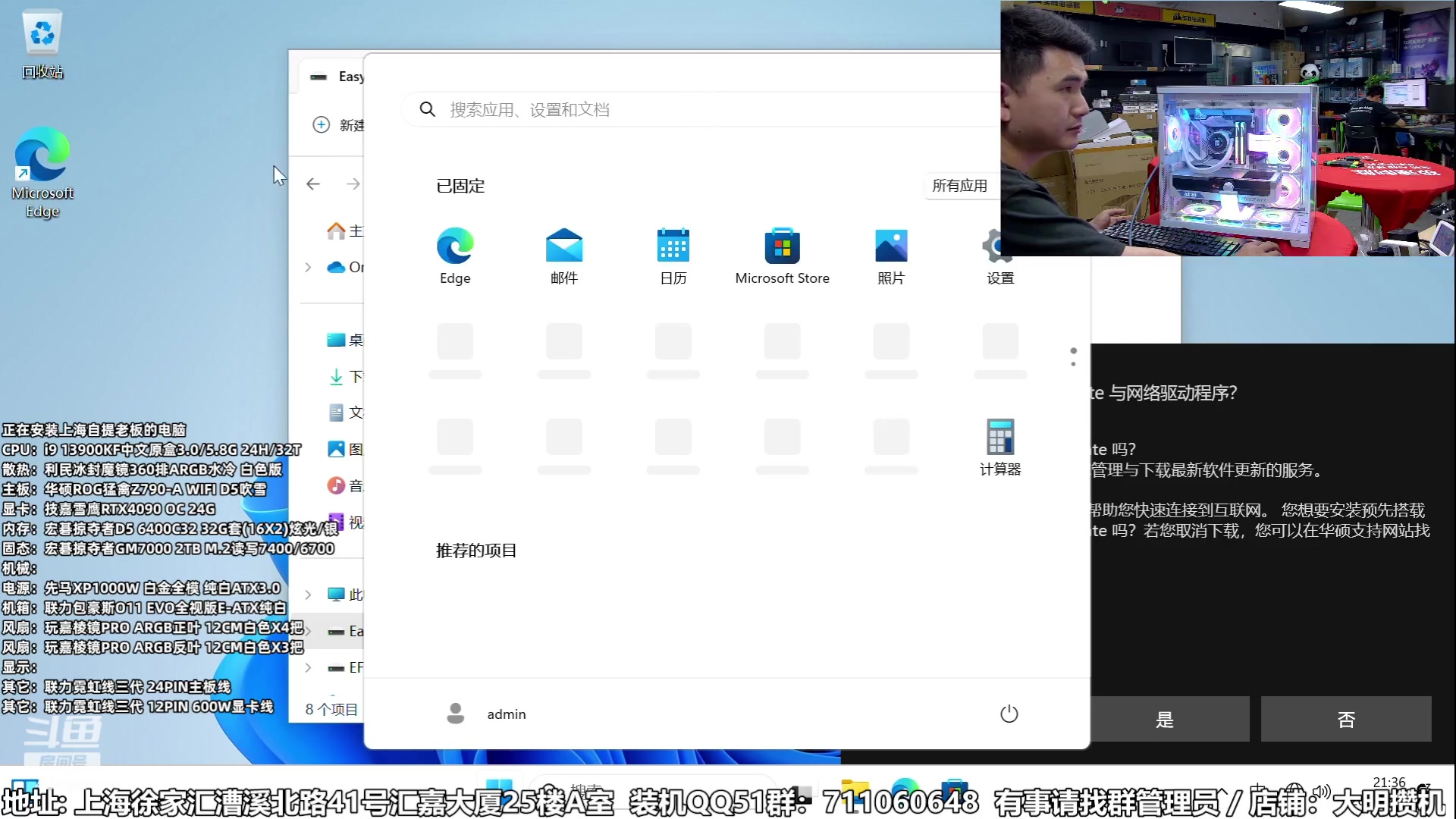Click the power button in Start menu
This screenshot has height=819, width=1456.
tap(1009, 714)
